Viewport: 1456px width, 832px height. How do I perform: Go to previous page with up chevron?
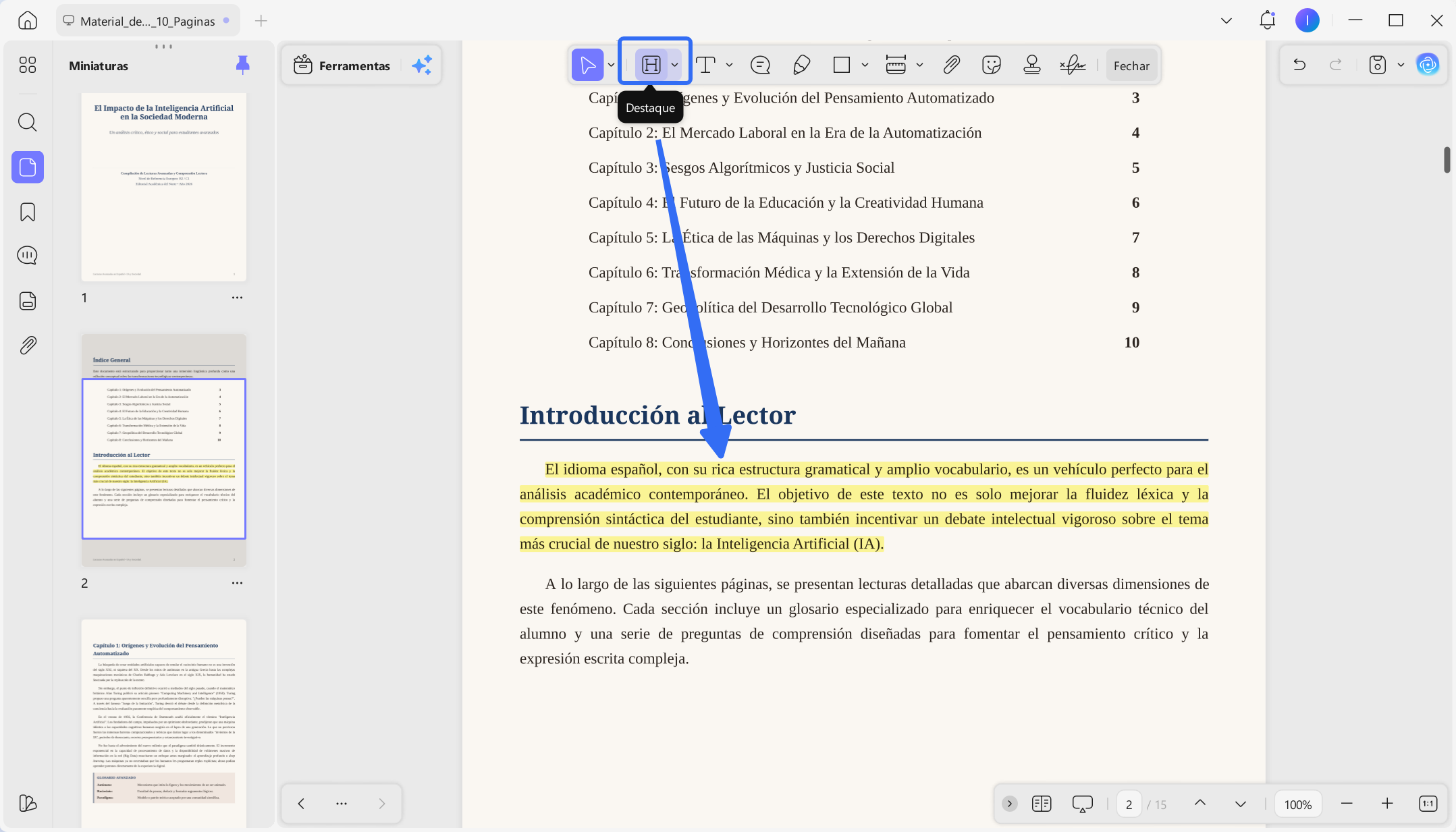coord(1200,803)
